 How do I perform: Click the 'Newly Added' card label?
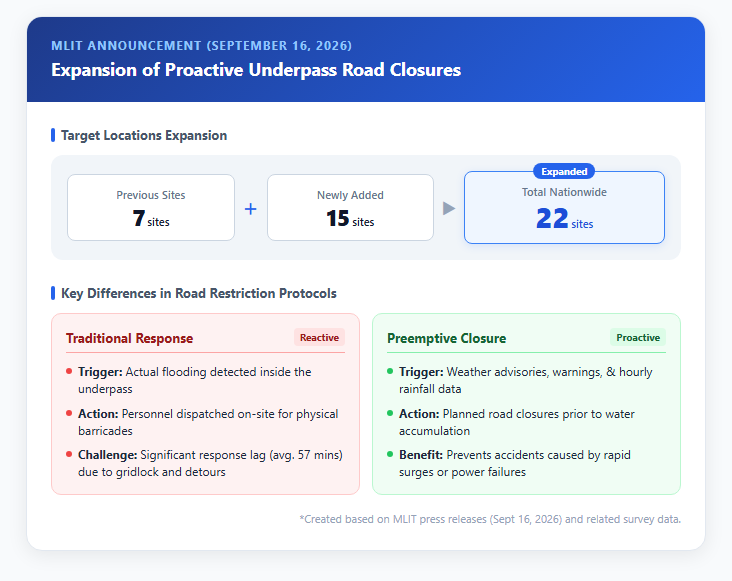tap(350, 195)
